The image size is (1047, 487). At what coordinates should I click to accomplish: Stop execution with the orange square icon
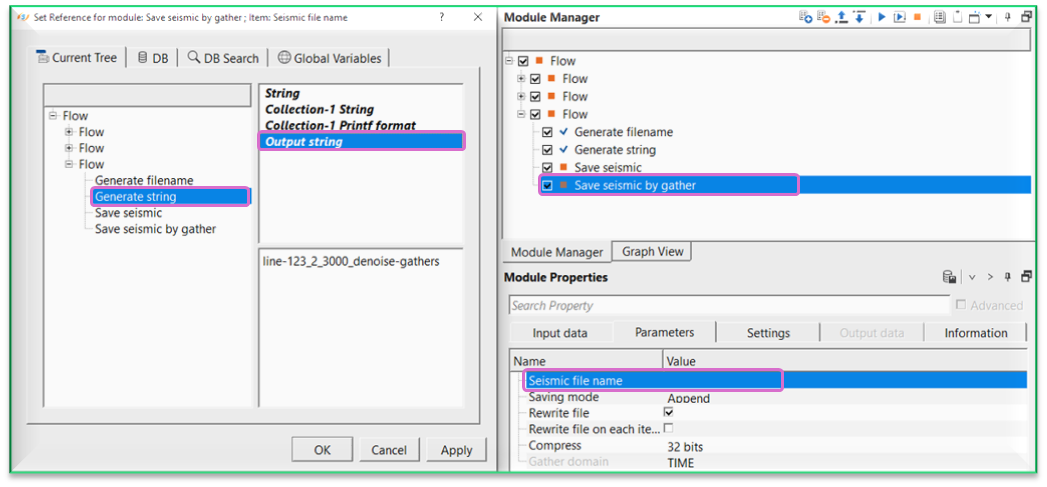click(x=917, y=17)
